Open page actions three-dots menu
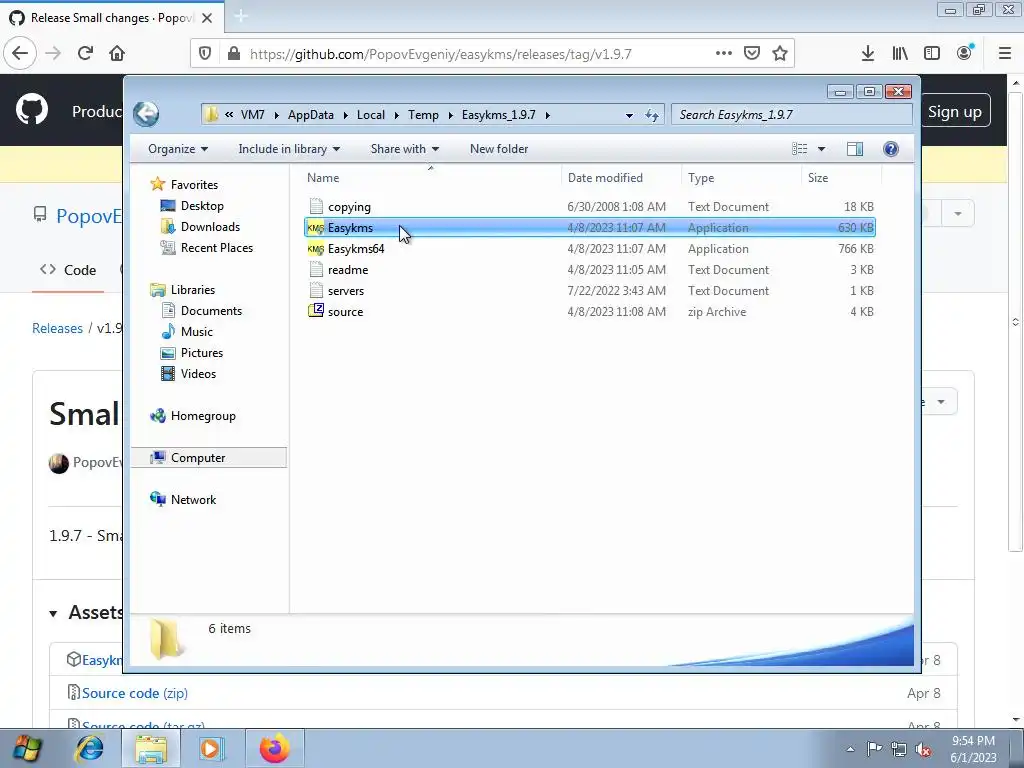Viewport: 1024px width, 768px height. [724, 54]
